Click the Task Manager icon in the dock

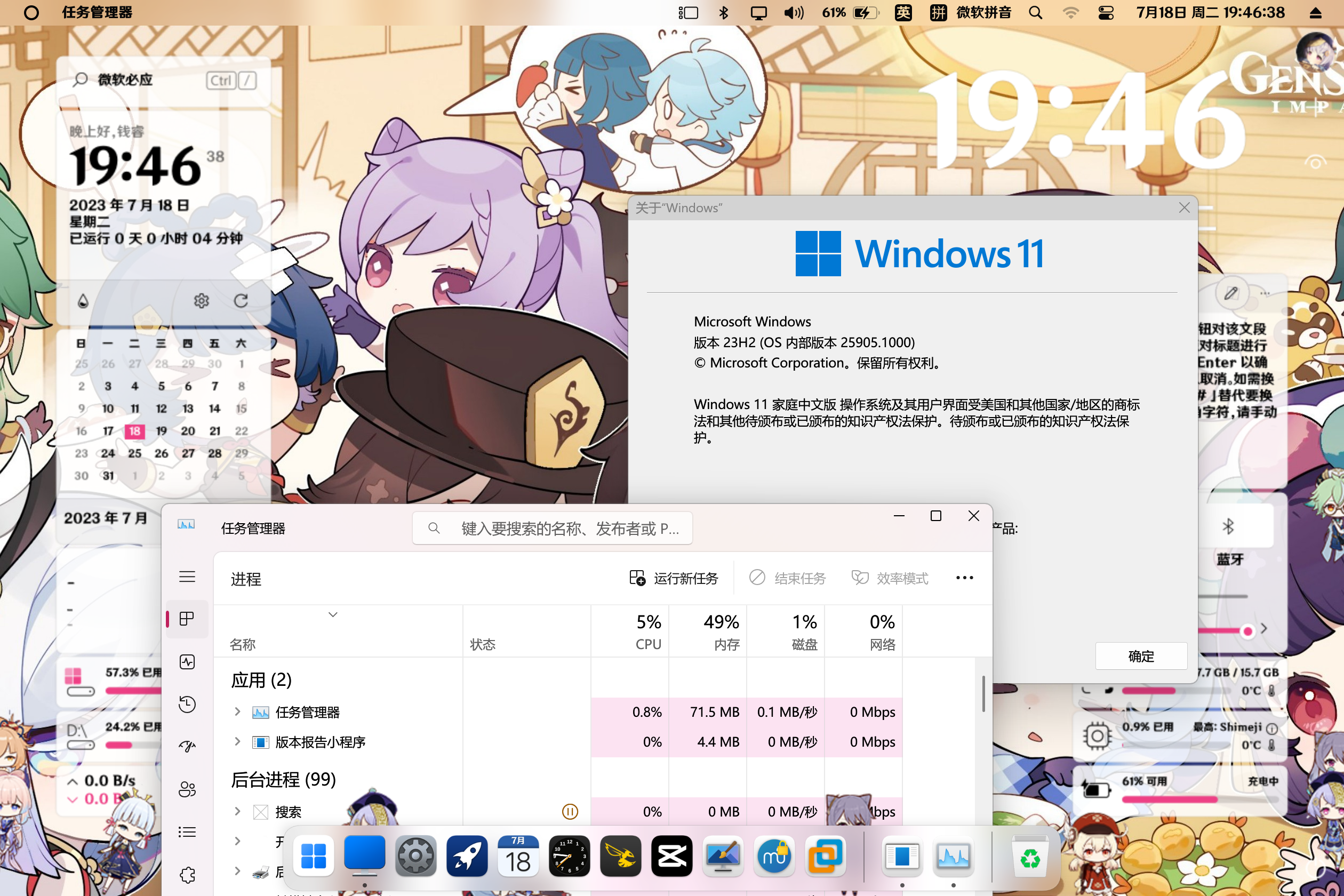tap(953, 856)
